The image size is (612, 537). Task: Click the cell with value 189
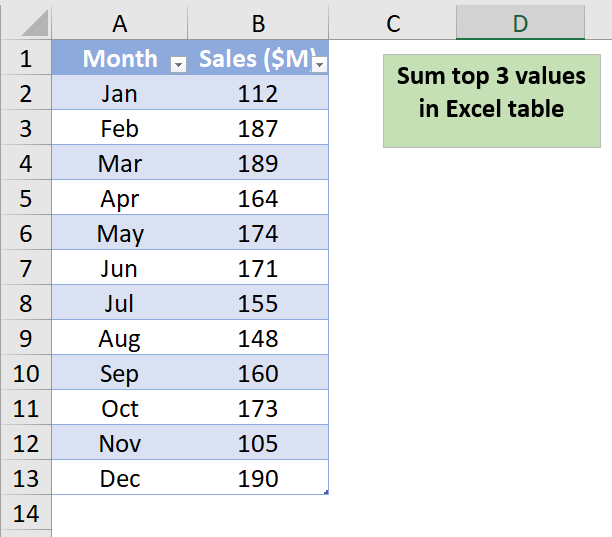tap(258, 164)
